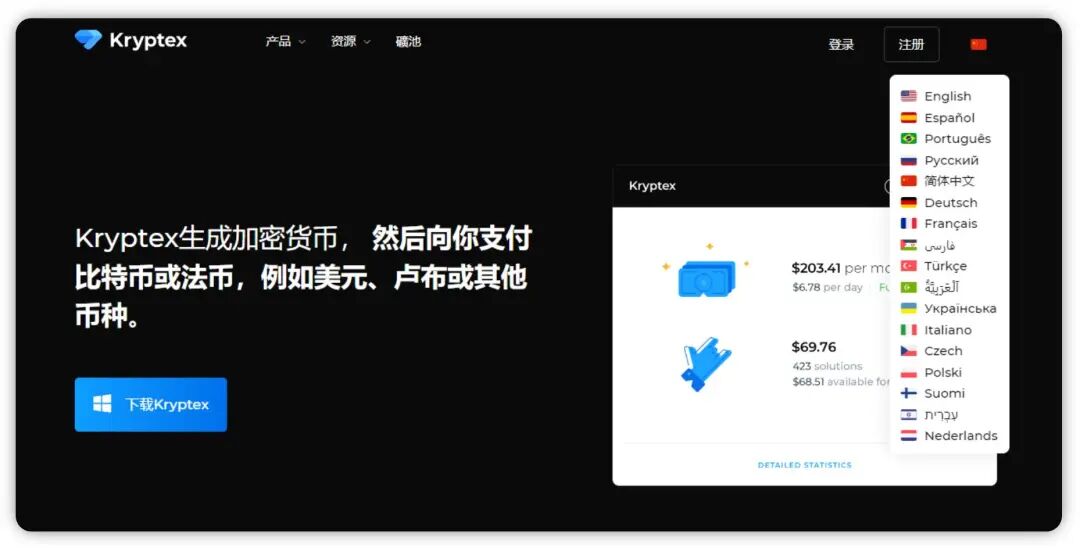Viewport: 1080px width, 548px height.
Task: Expand the 资源 menu chevron
Action: tap(367, 43)
